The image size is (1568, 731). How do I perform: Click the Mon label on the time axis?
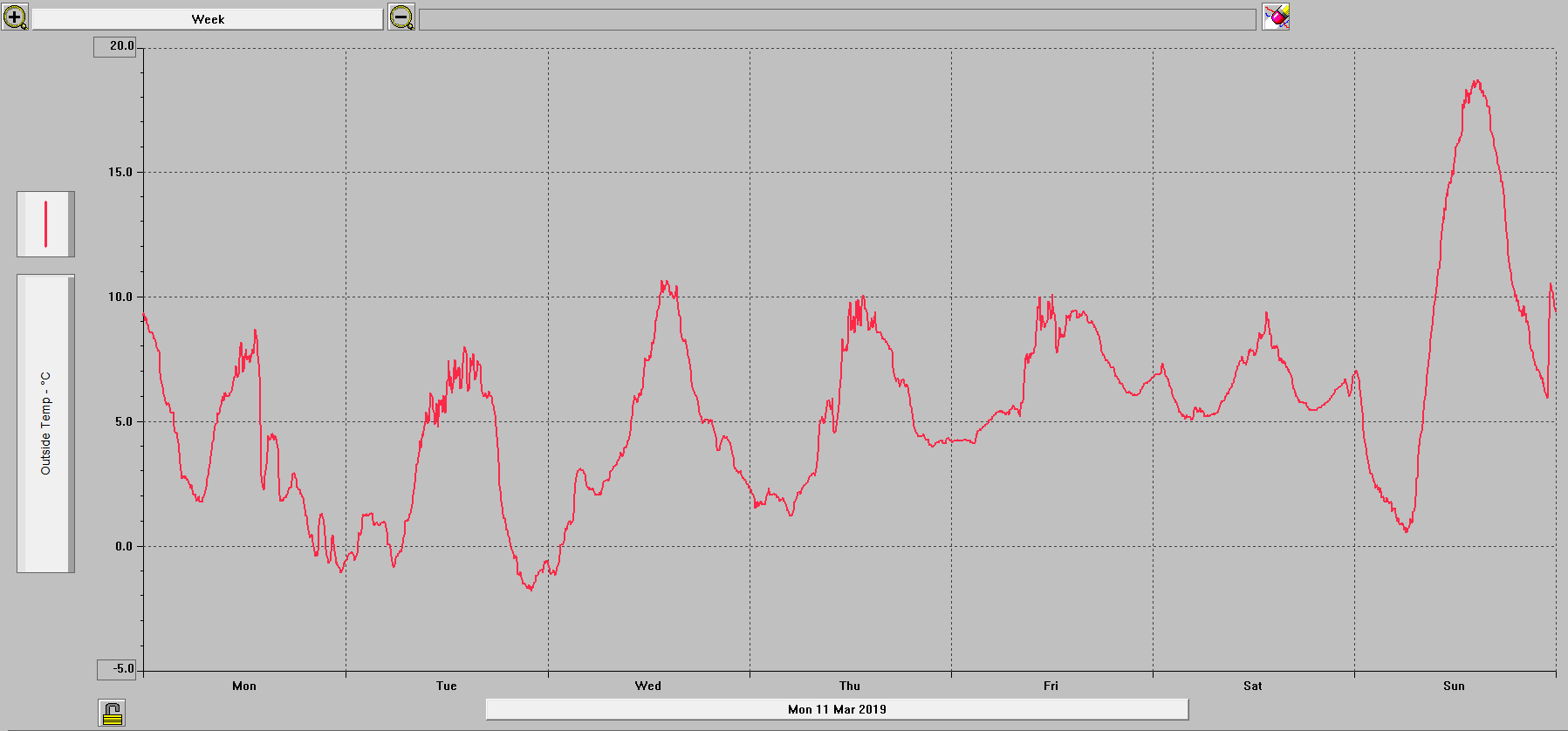tap(244, 686)
